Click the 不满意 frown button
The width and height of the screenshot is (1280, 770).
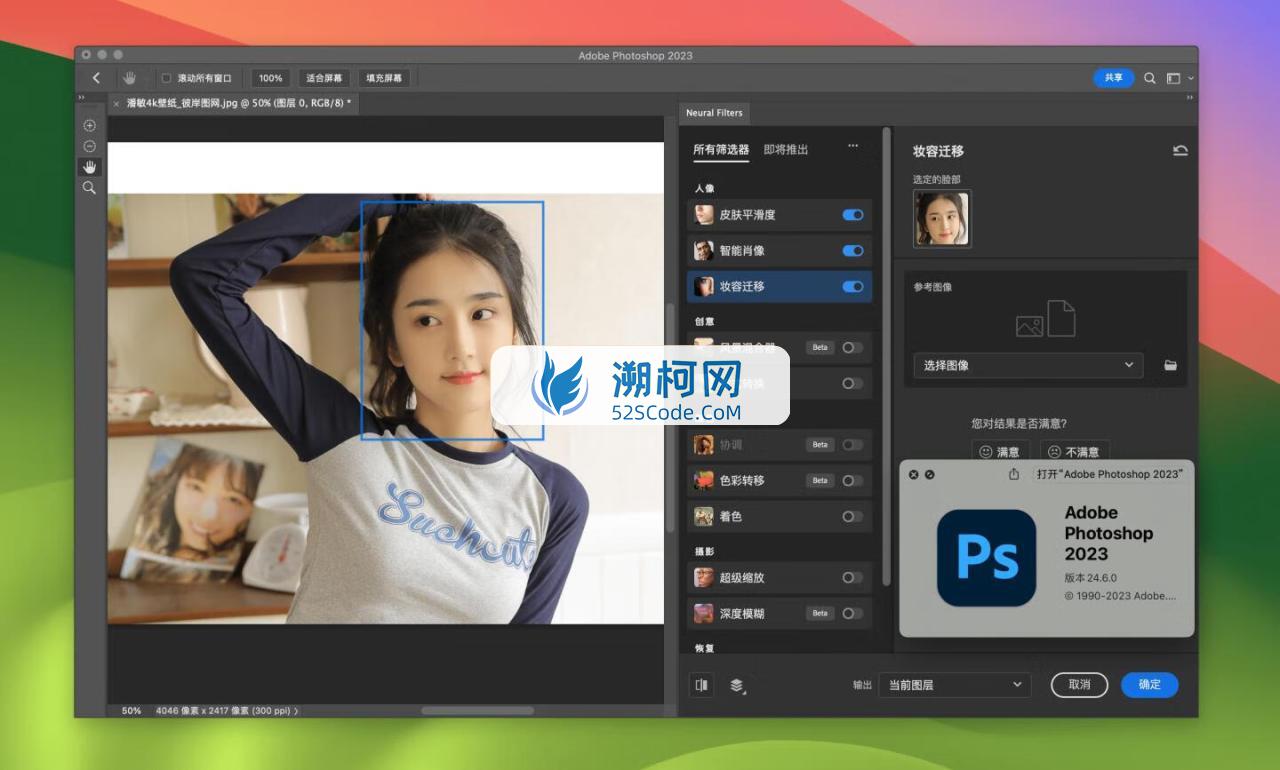1074,451
